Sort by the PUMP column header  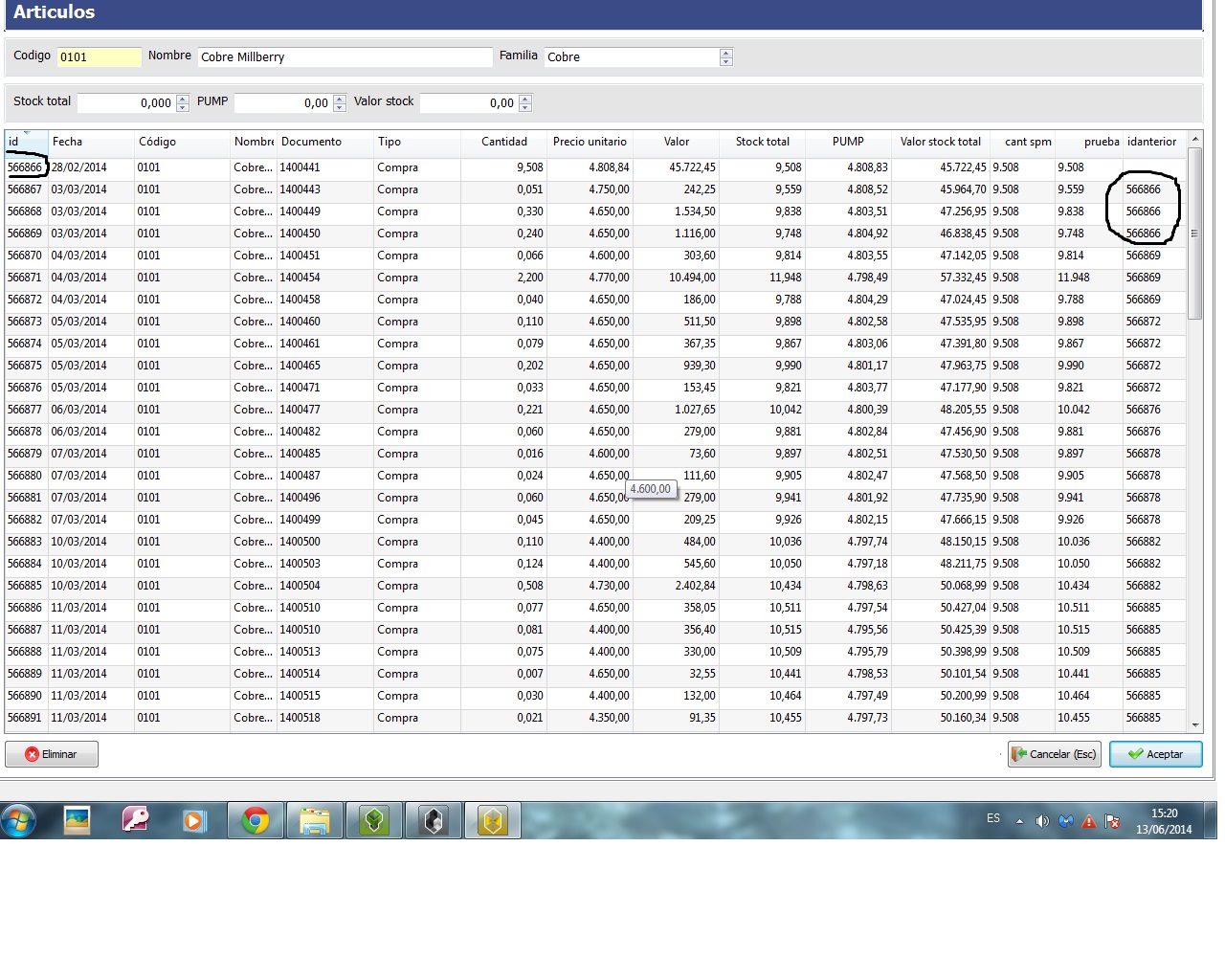tap(848, 142)
